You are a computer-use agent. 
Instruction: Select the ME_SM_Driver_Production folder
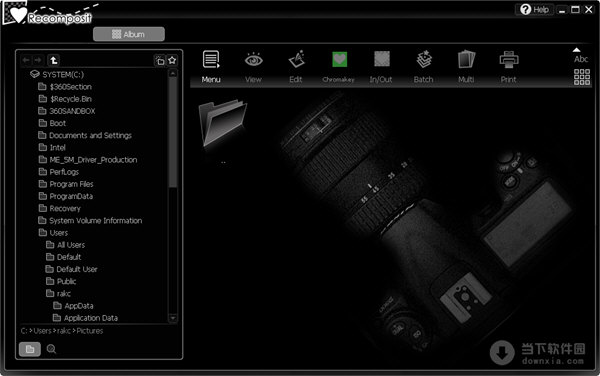(x=88, y=160)
